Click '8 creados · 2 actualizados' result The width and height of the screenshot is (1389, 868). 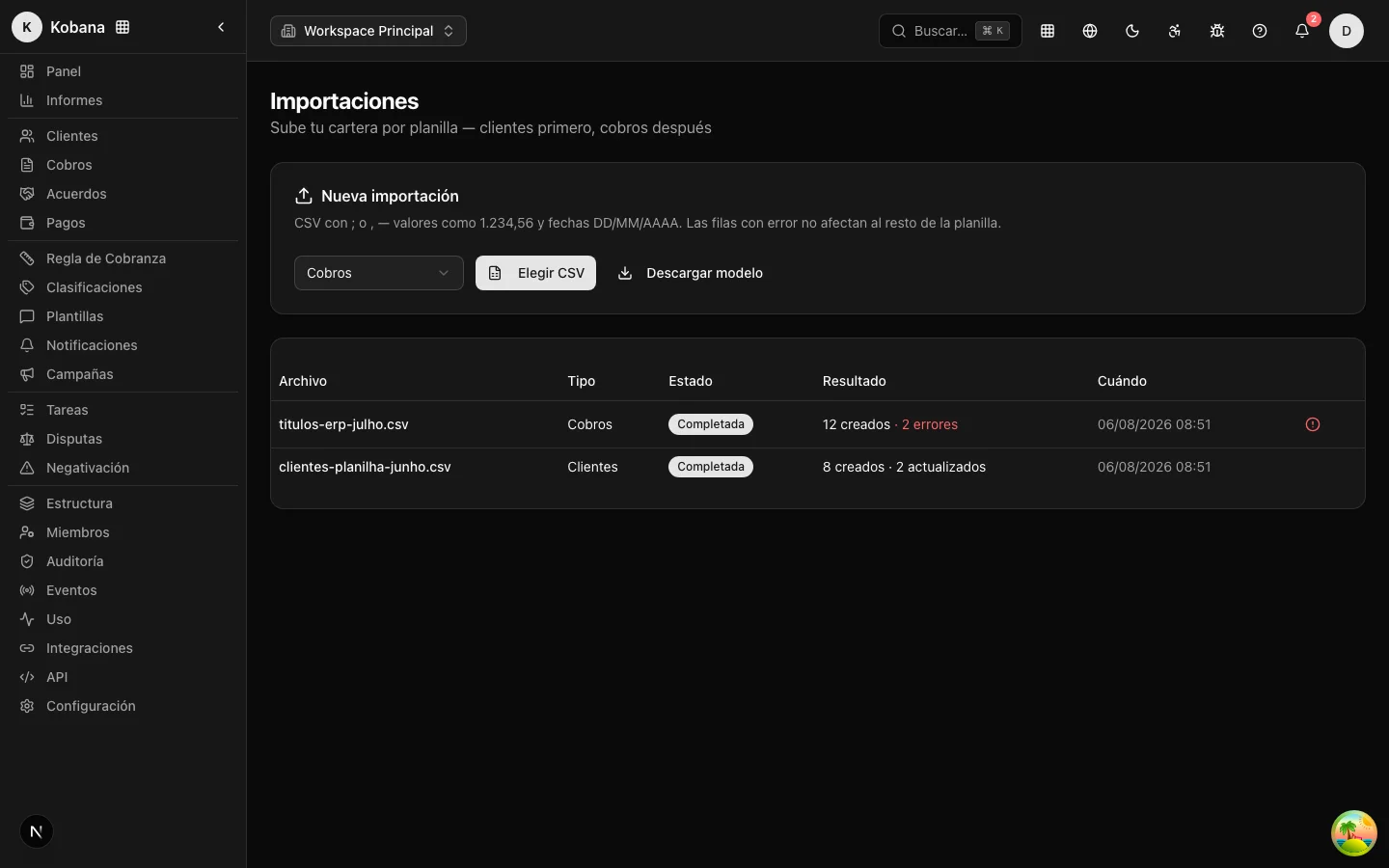tap(904, 467)
